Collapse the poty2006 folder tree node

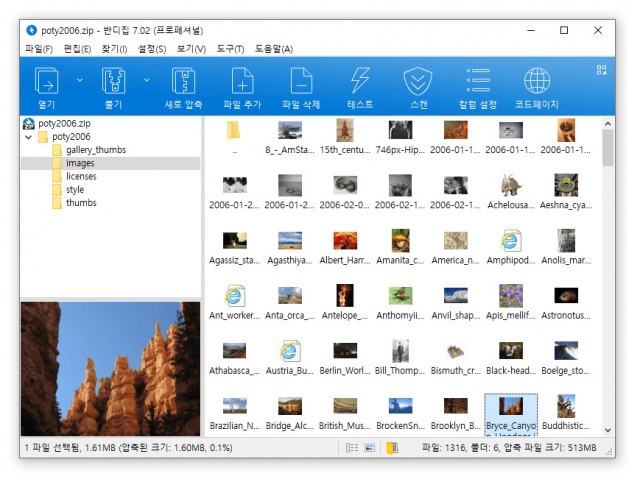(28, 137)
